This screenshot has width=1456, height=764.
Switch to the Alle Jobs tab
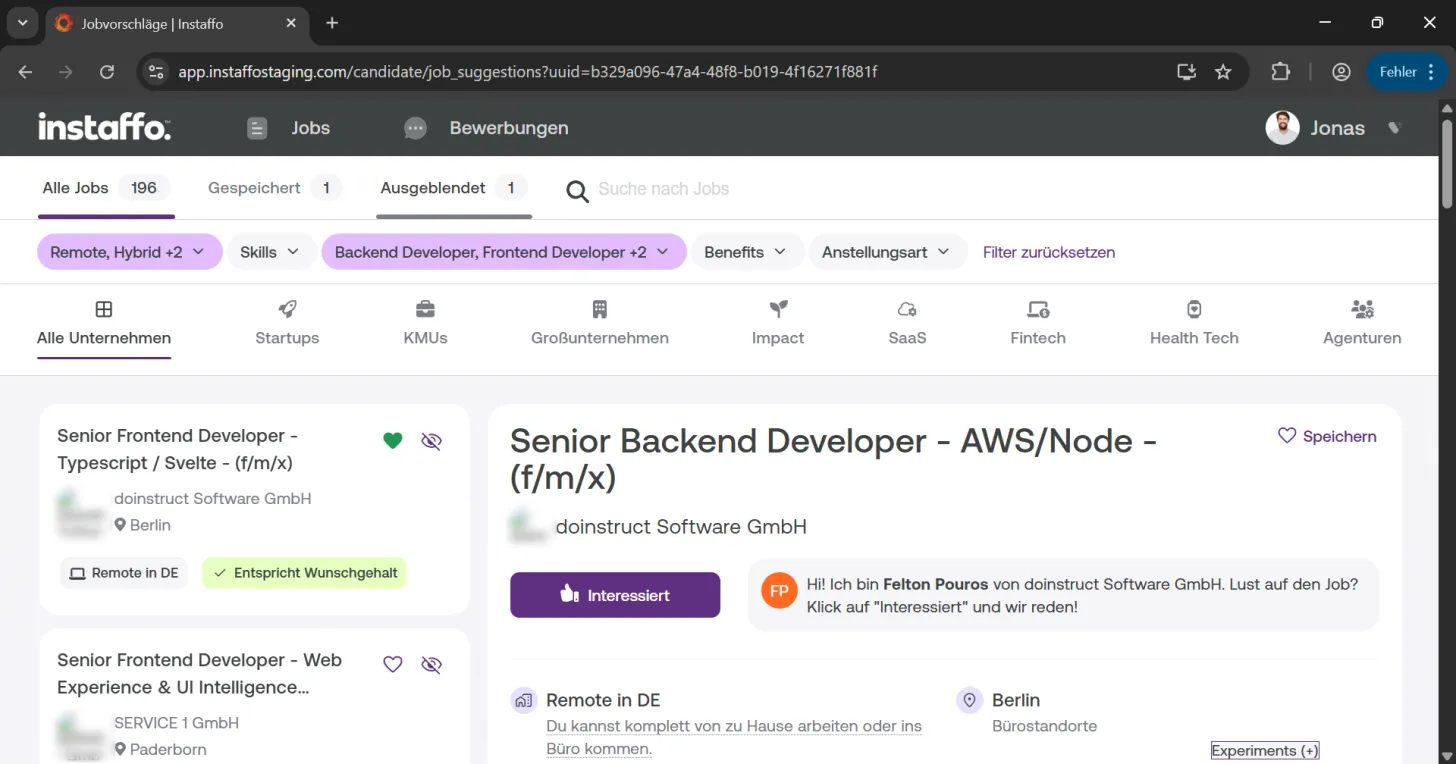[106, 188]
